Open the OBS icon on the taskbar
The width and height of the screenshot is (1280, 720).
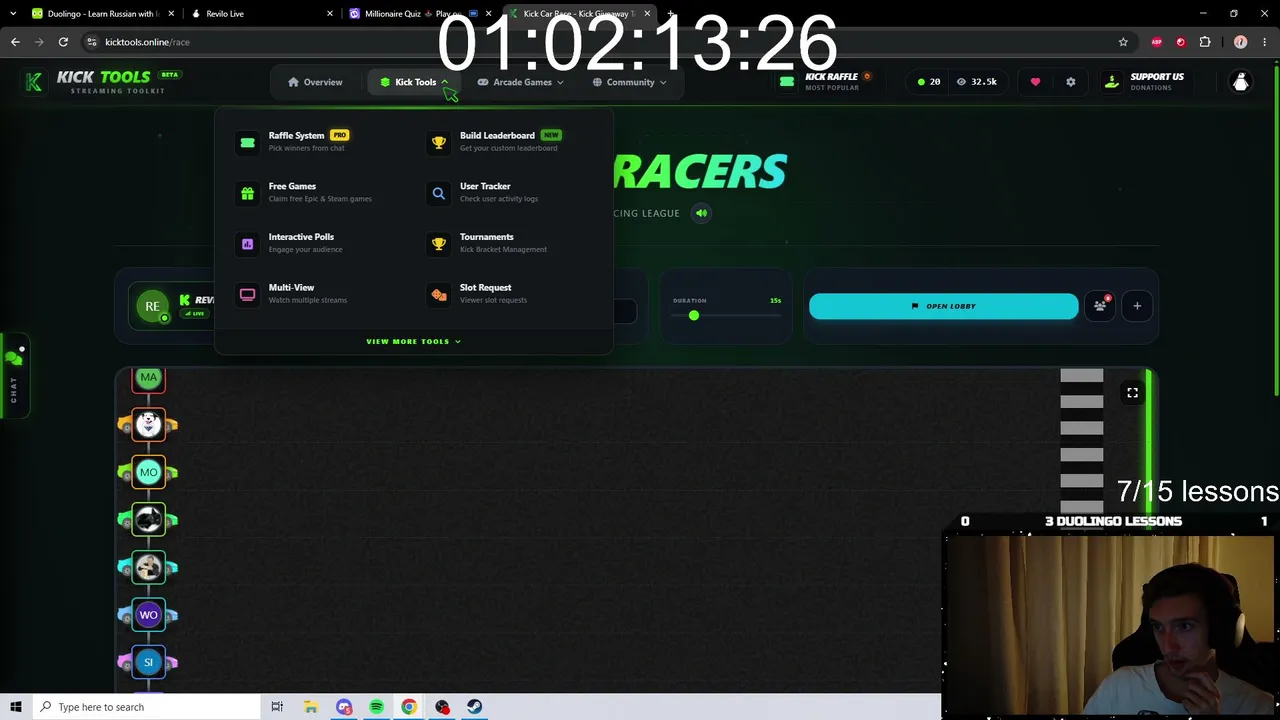click(442, 707)
